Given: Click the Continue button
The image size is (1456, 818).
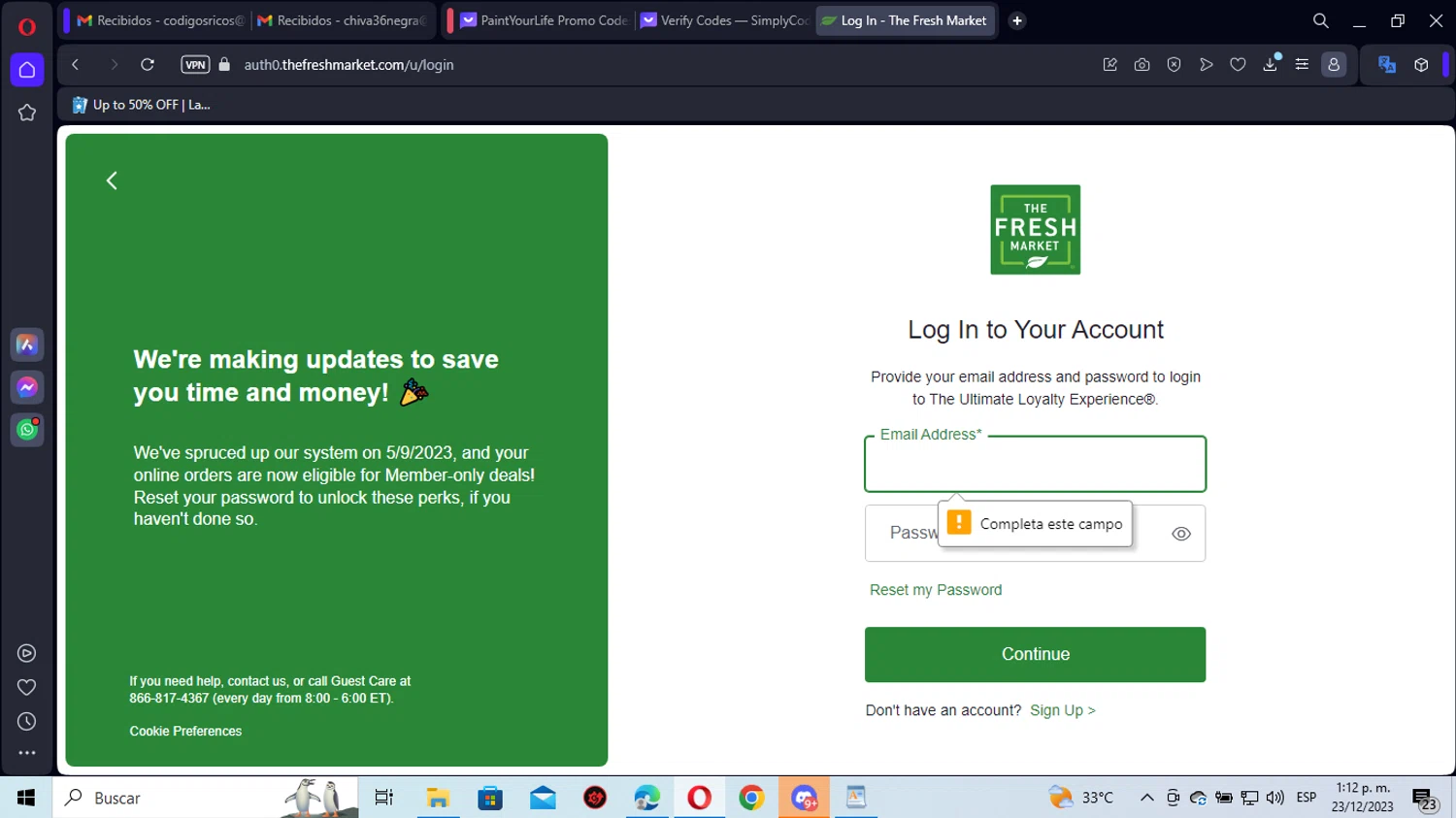Looking at the screenshot, I should click(1036, 655).
